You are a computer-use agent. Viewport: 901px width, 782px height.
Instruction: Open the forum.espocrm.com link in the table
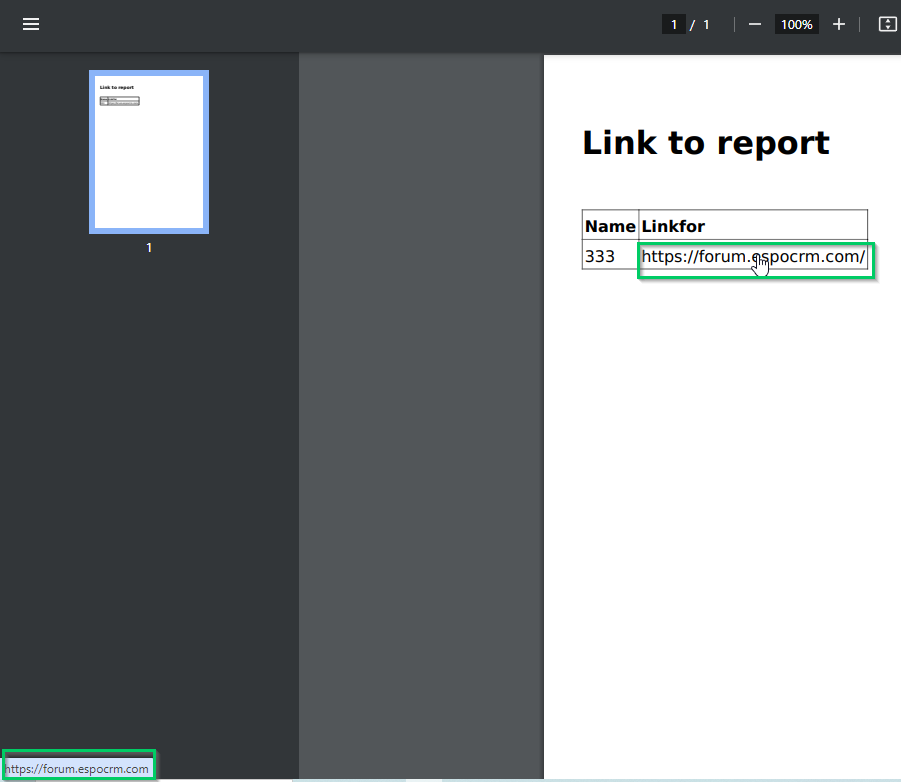click(x=752, y=257)
